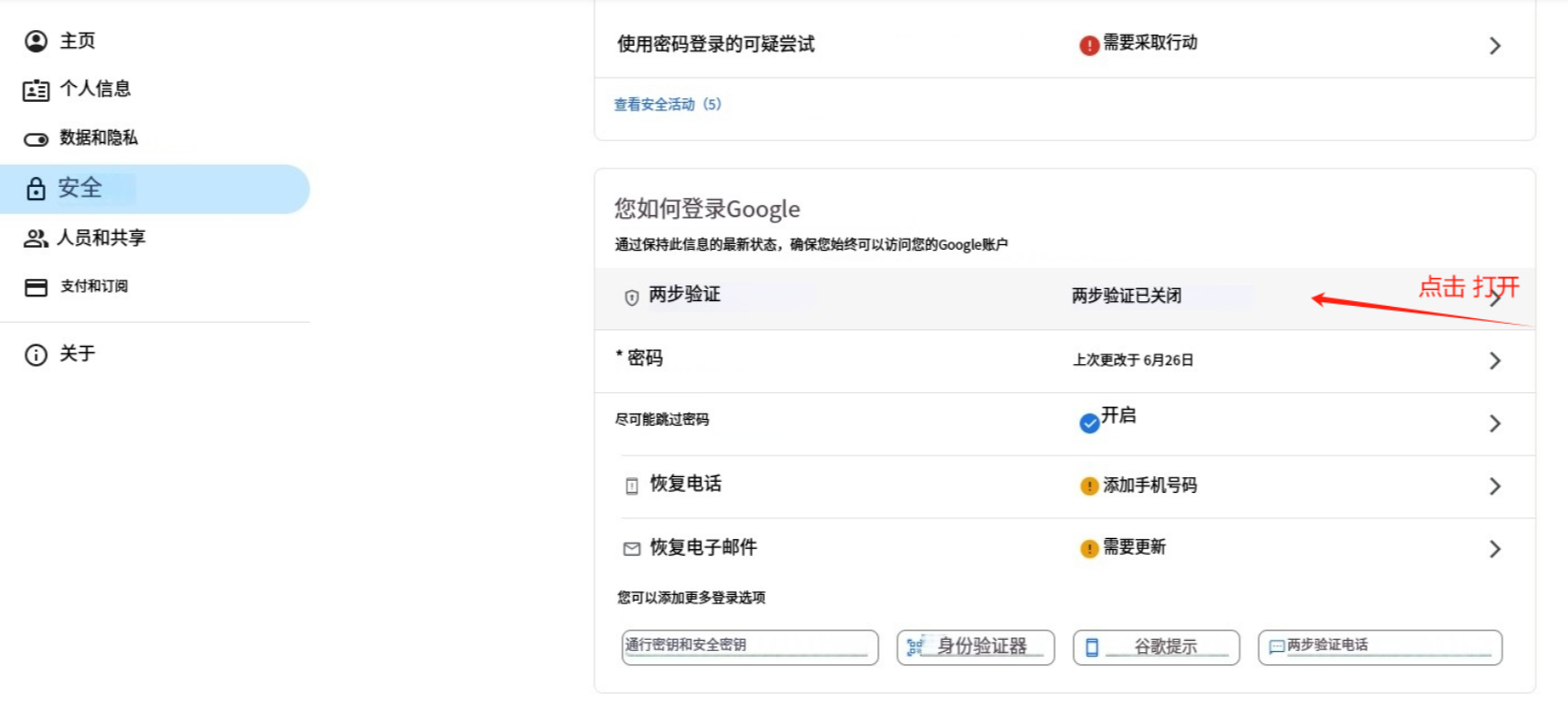This screenshot has width=1568, height=711.
Task: Click the security (安全) lock icon
Action: [36, 189]
